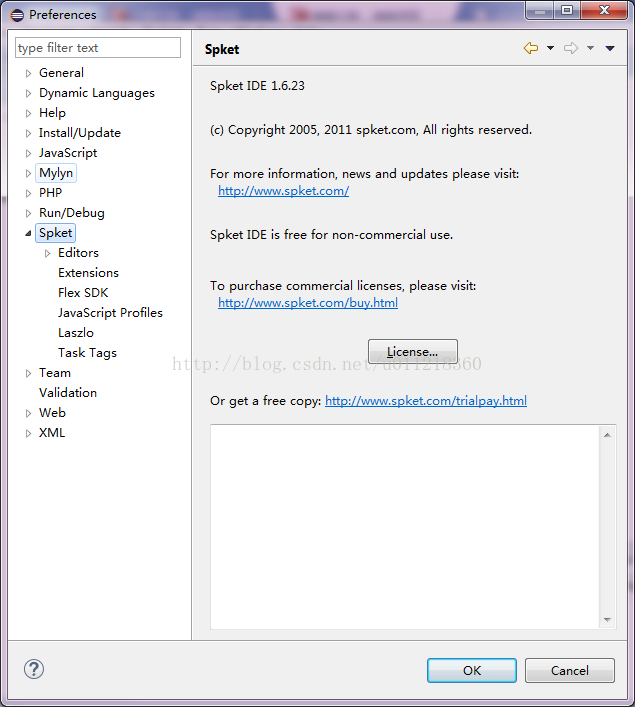Expand the Mylyn node
635x707 pixels.
28,173
